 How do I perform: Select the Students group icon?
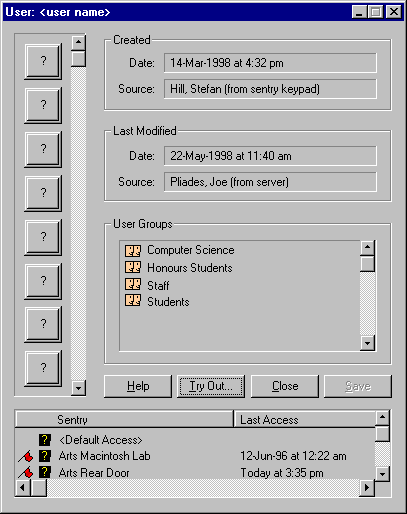pos(133,300)
